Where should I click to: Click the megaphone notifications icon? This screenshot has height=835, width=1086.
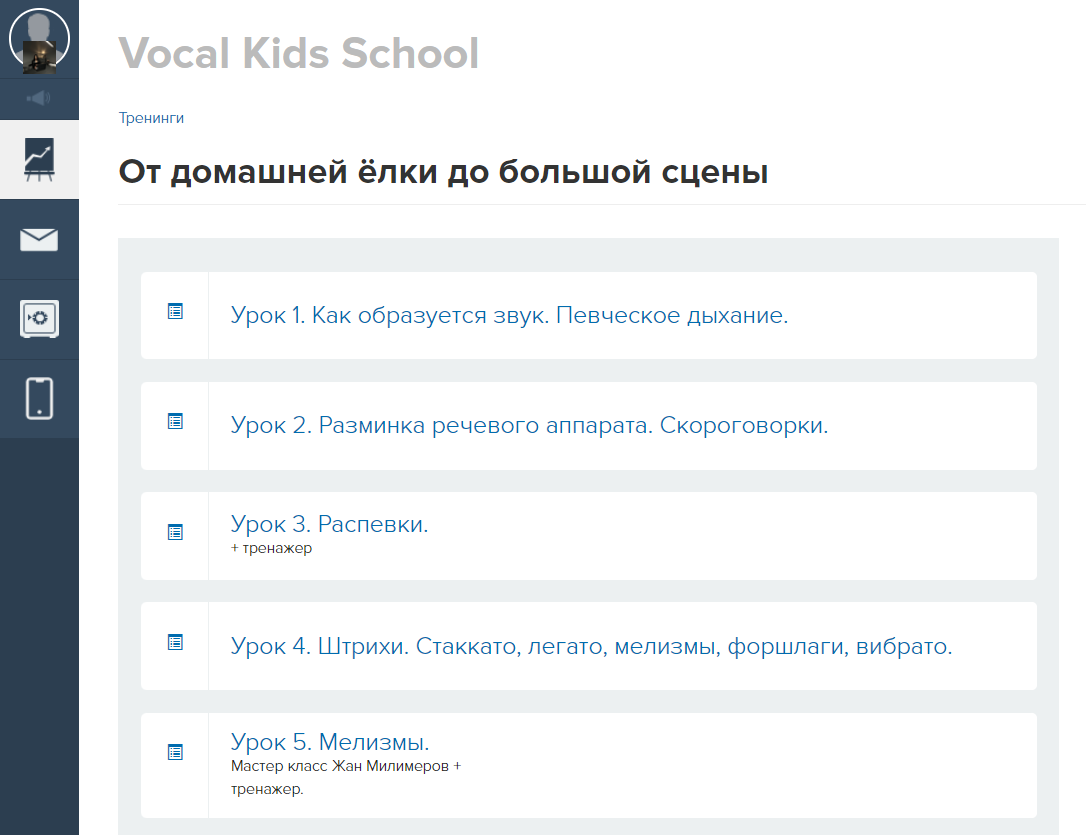(x=39, y=98)
